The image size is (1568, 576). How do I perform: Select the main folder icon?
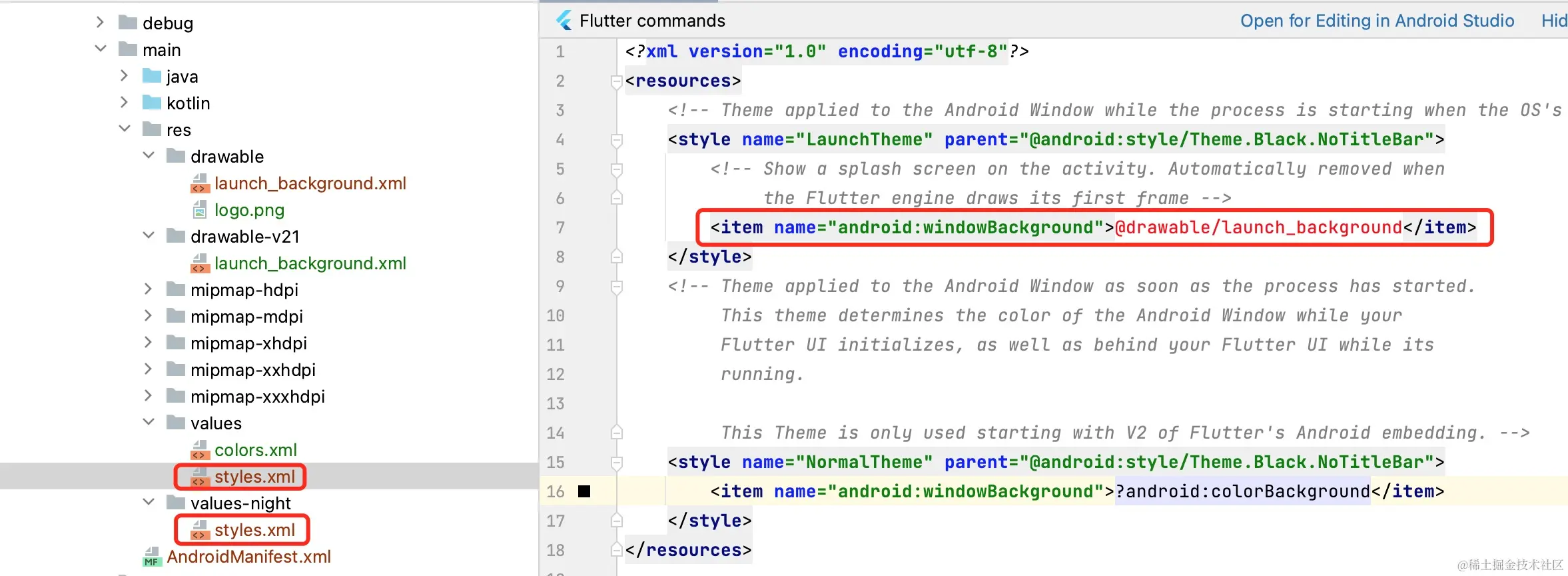(x=128, y=49)
